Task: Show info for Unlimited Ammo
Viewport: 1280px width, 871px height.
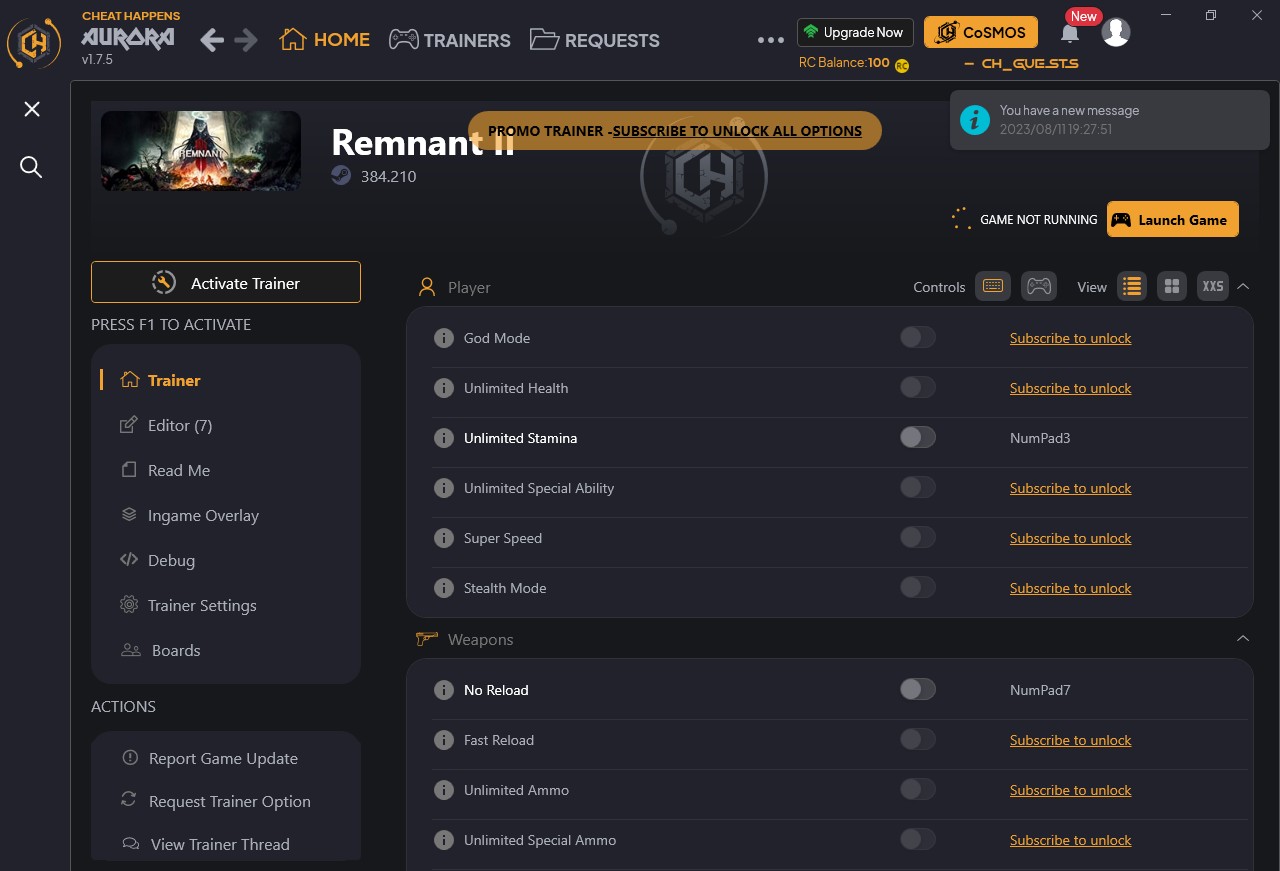Action: (x=444, y=790)
